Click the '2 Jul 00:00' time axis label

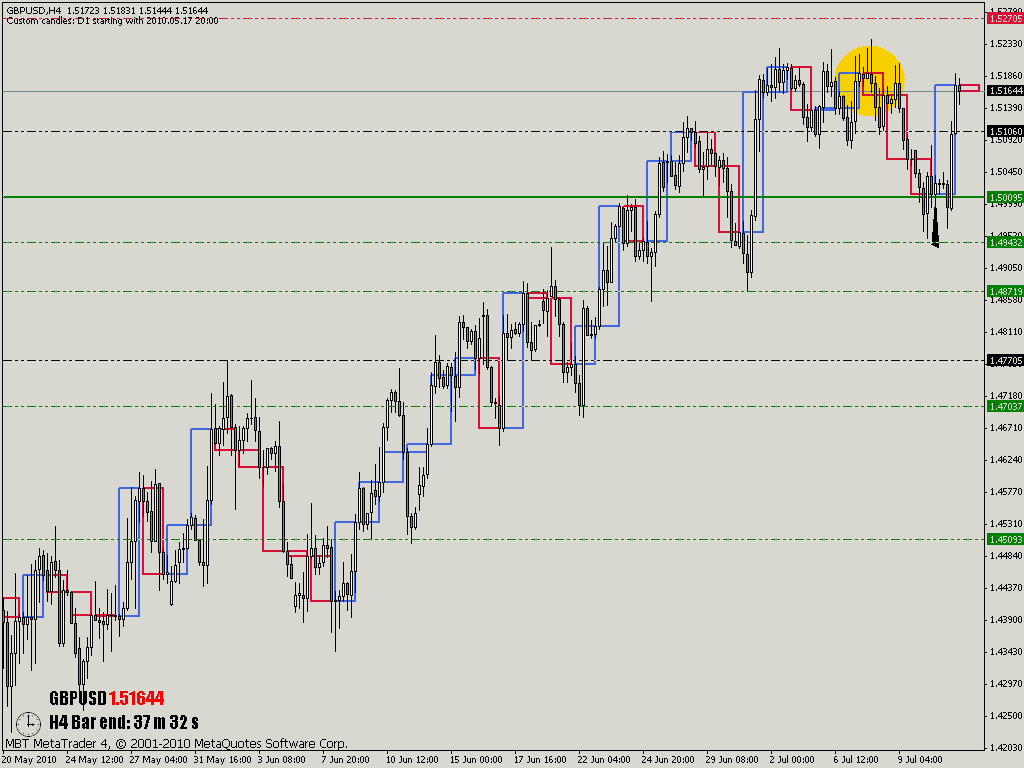[792, 760]
